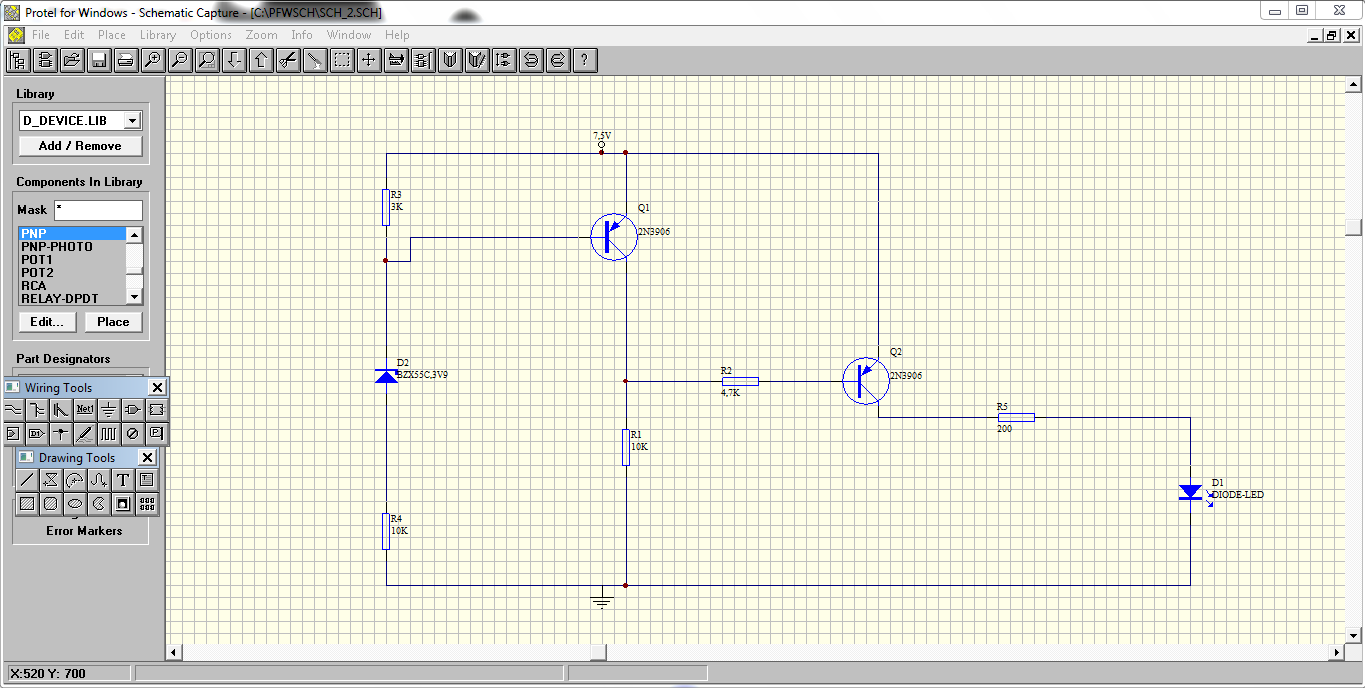The image size is (1365, 688).
Task: Click the Open file toolbar icon
Action: [x=71, y=60]
